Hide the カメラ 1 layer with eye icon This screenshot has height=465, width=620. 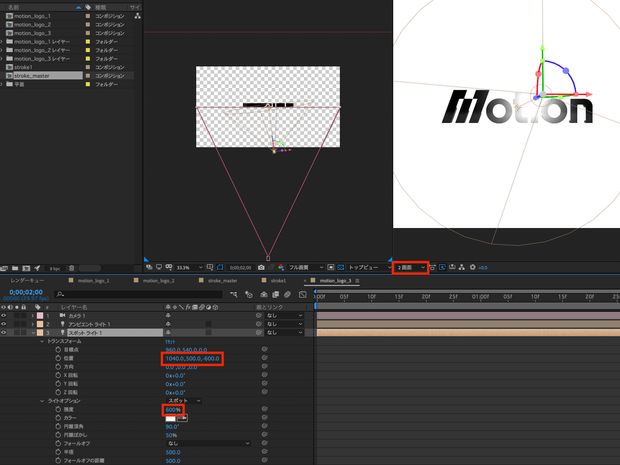(5, 315)
